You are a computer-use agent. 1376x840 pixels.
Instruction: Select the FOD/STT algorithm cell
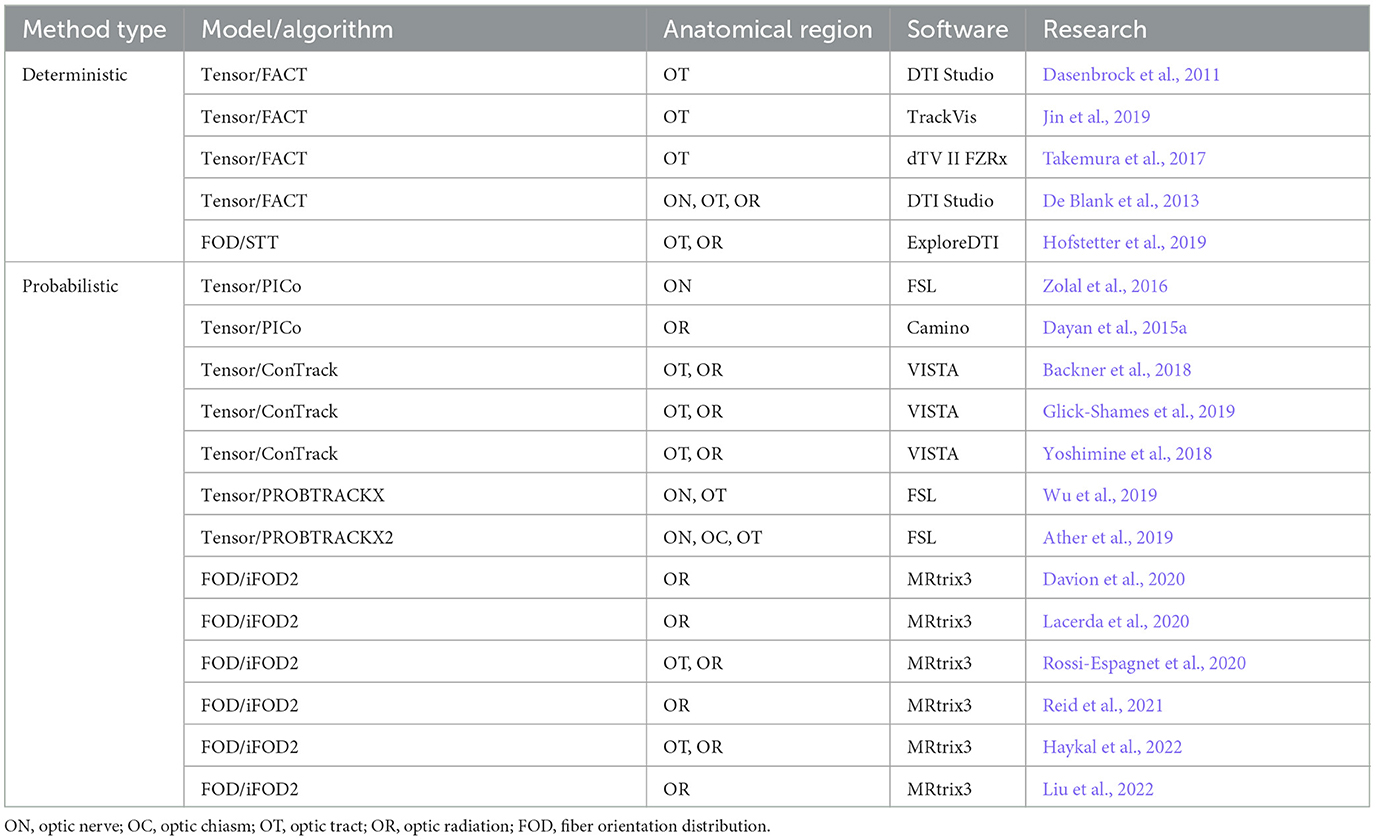pos(415,242)
